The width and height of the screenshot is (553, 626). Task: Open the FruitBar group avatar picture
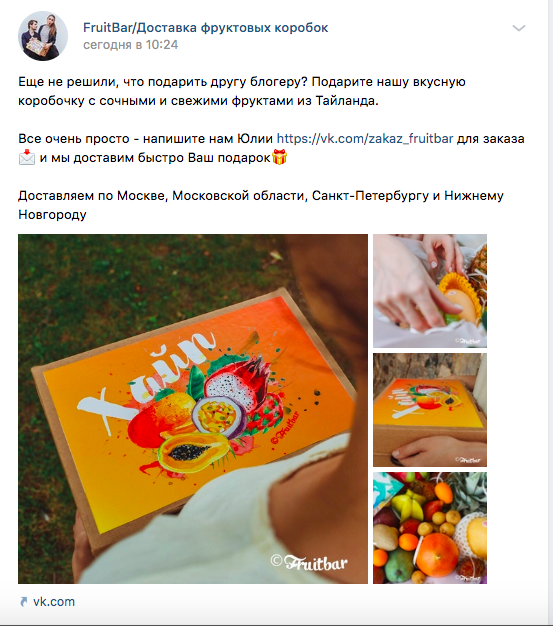tap(43, 36)
